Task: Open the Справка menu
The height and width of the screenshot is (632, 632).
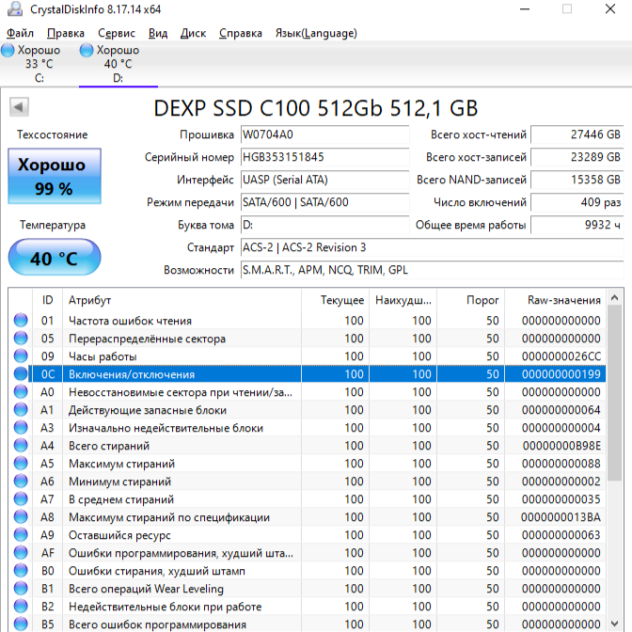Action: click(241, 33)
